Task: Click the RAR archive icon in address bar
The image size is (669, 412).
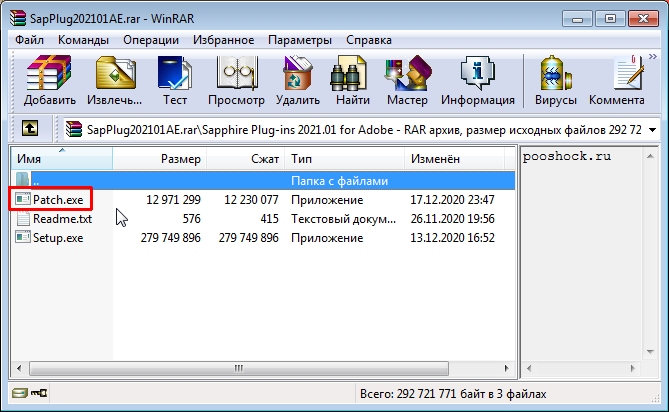Action: click(74, 129)
